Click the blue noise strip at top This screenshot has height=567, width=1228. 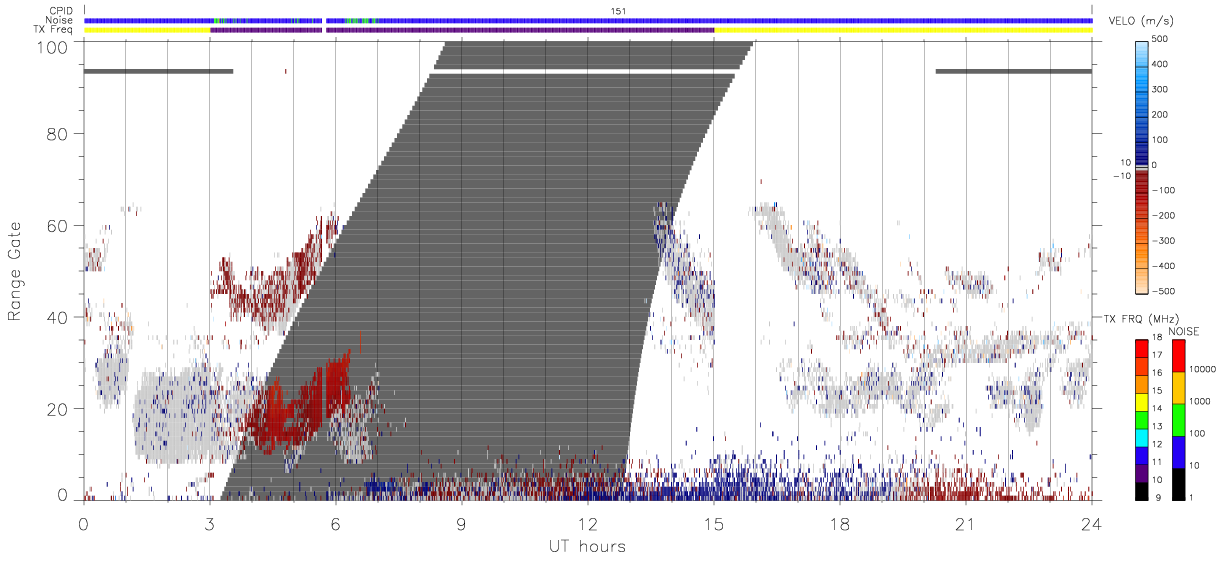coord(588,20)
